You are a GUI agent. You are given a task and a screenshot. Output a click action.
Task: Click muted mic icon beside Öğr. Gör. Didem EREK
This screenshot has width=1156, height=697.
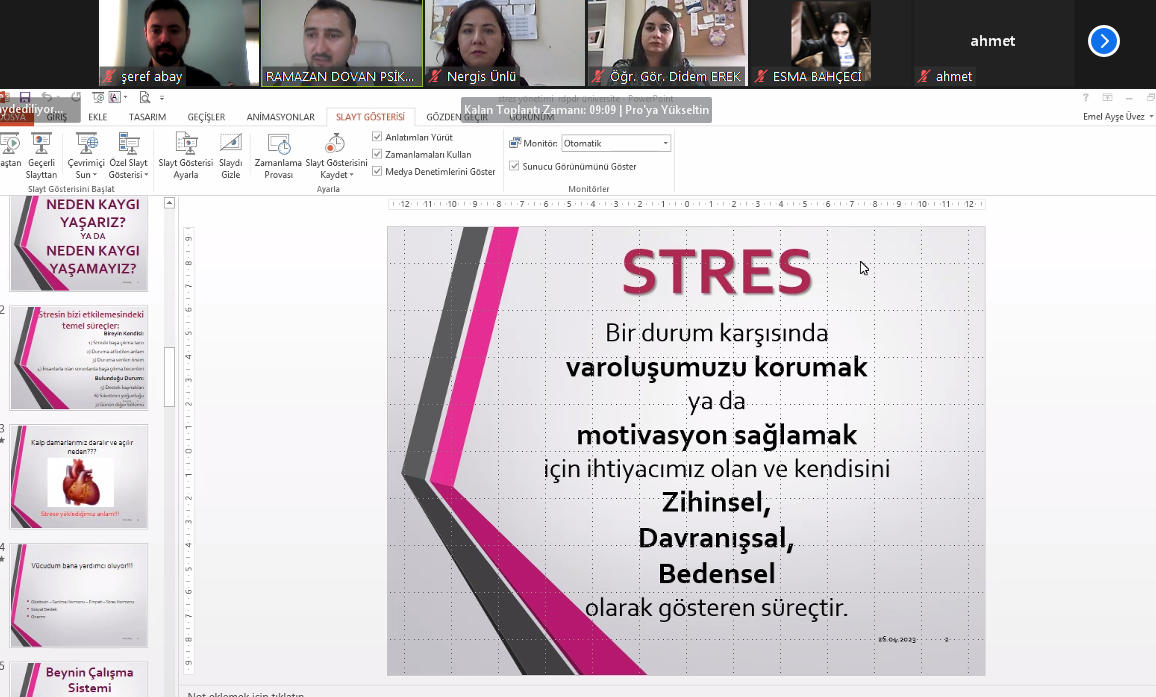[599, 76]
